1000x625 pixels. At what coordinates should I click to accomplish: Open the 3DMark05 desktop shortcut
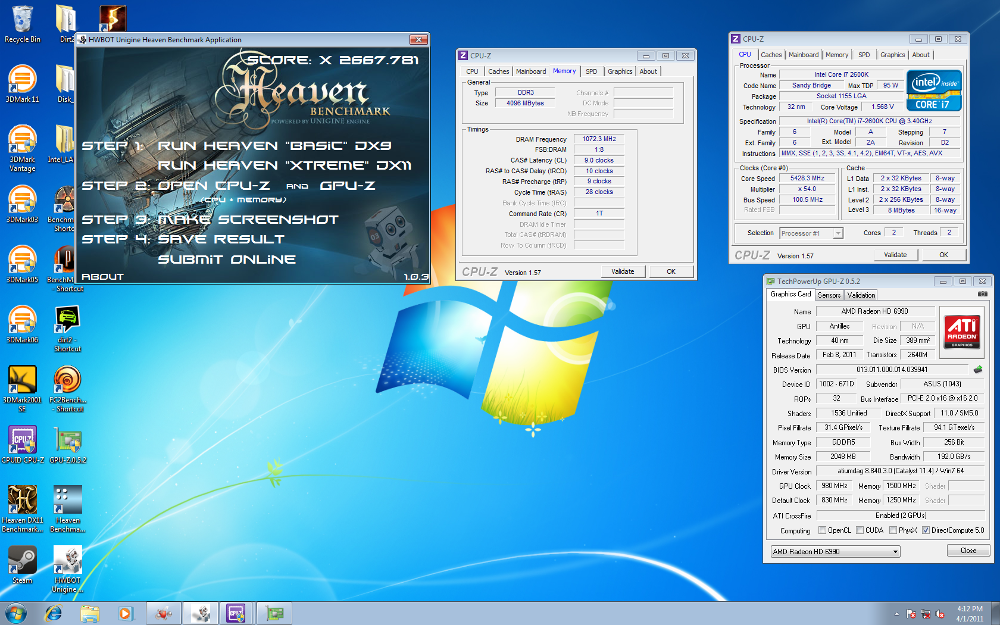click(x=22, y=264)
